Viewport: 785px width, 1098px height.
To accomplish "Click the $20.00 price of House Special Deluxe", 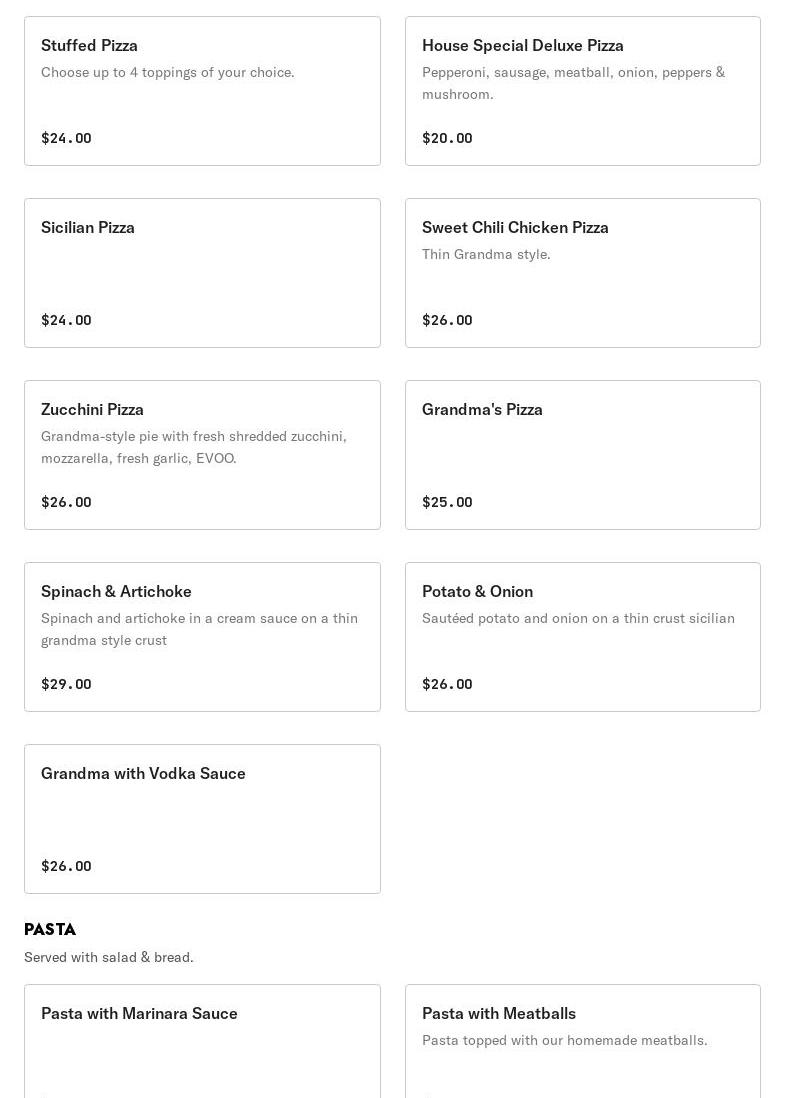I will (x=447, y=138).
